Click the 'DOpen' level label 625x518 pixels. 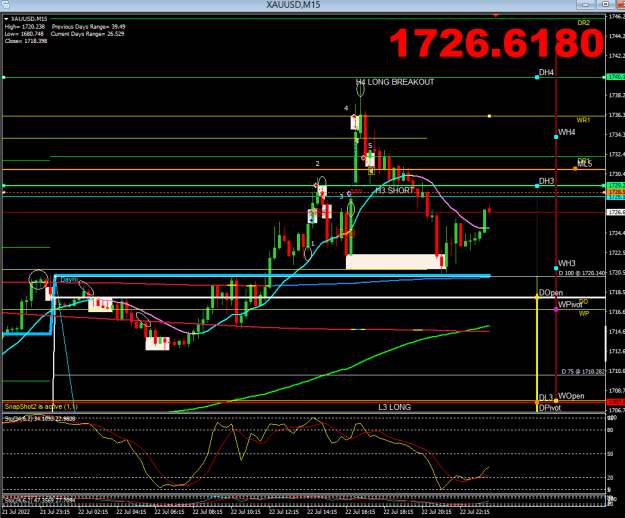click(551, 293)
